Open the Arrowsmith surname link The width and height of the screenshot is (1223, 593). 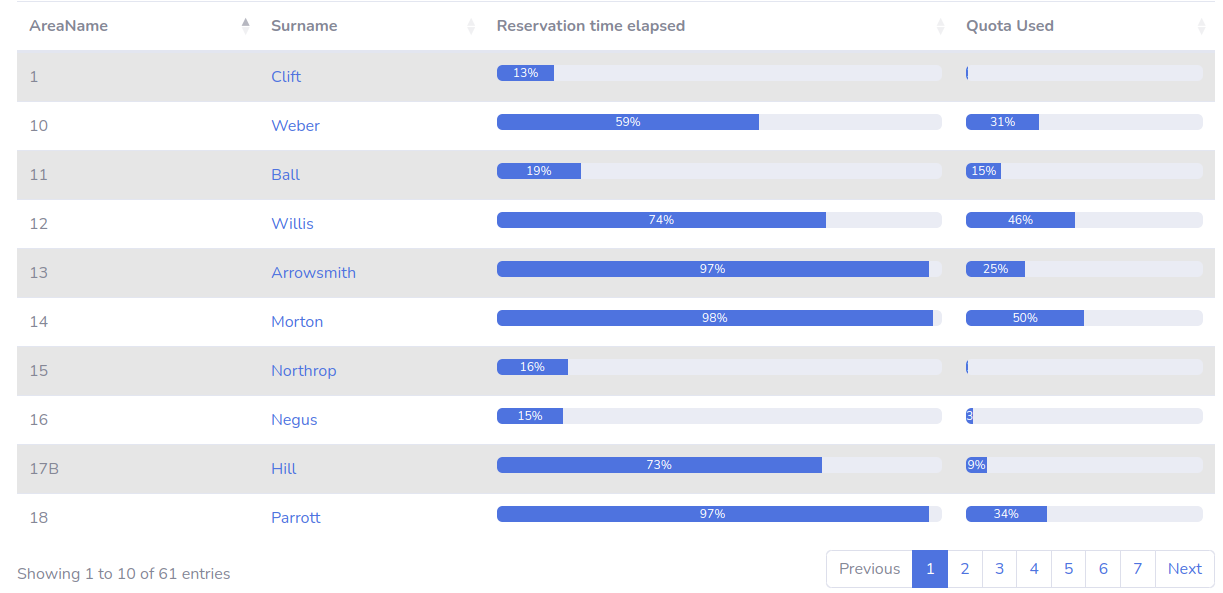[313, 273]
